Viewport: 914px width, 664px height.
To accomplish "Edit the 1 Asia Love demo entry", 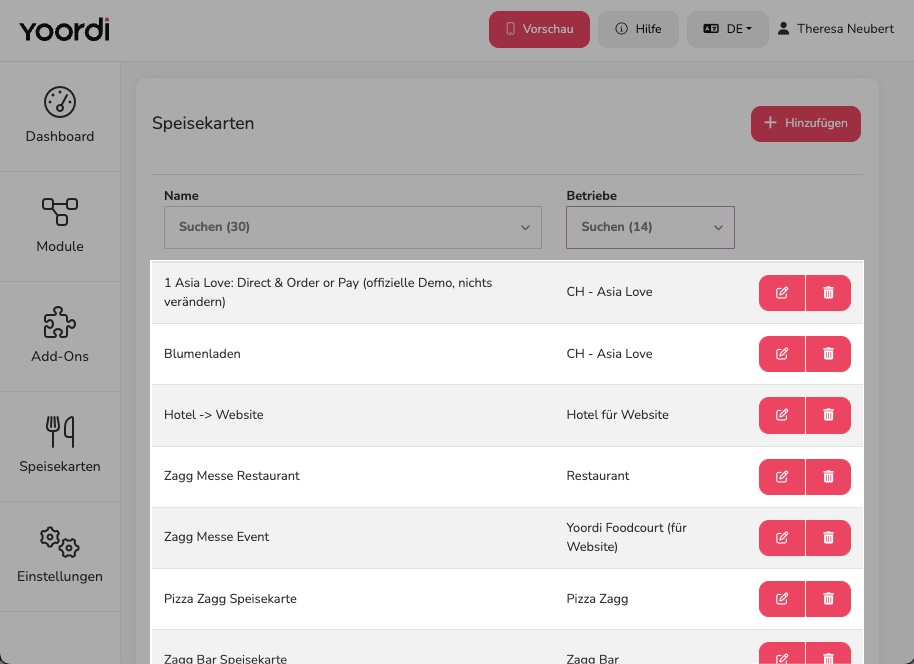I will pyautogui.click(x=782, y=293).
